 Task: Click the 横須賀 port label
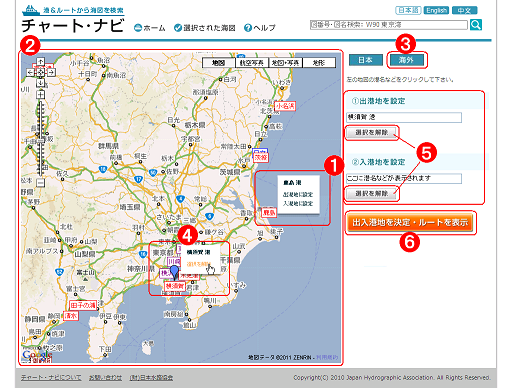[x=175, y=286]
